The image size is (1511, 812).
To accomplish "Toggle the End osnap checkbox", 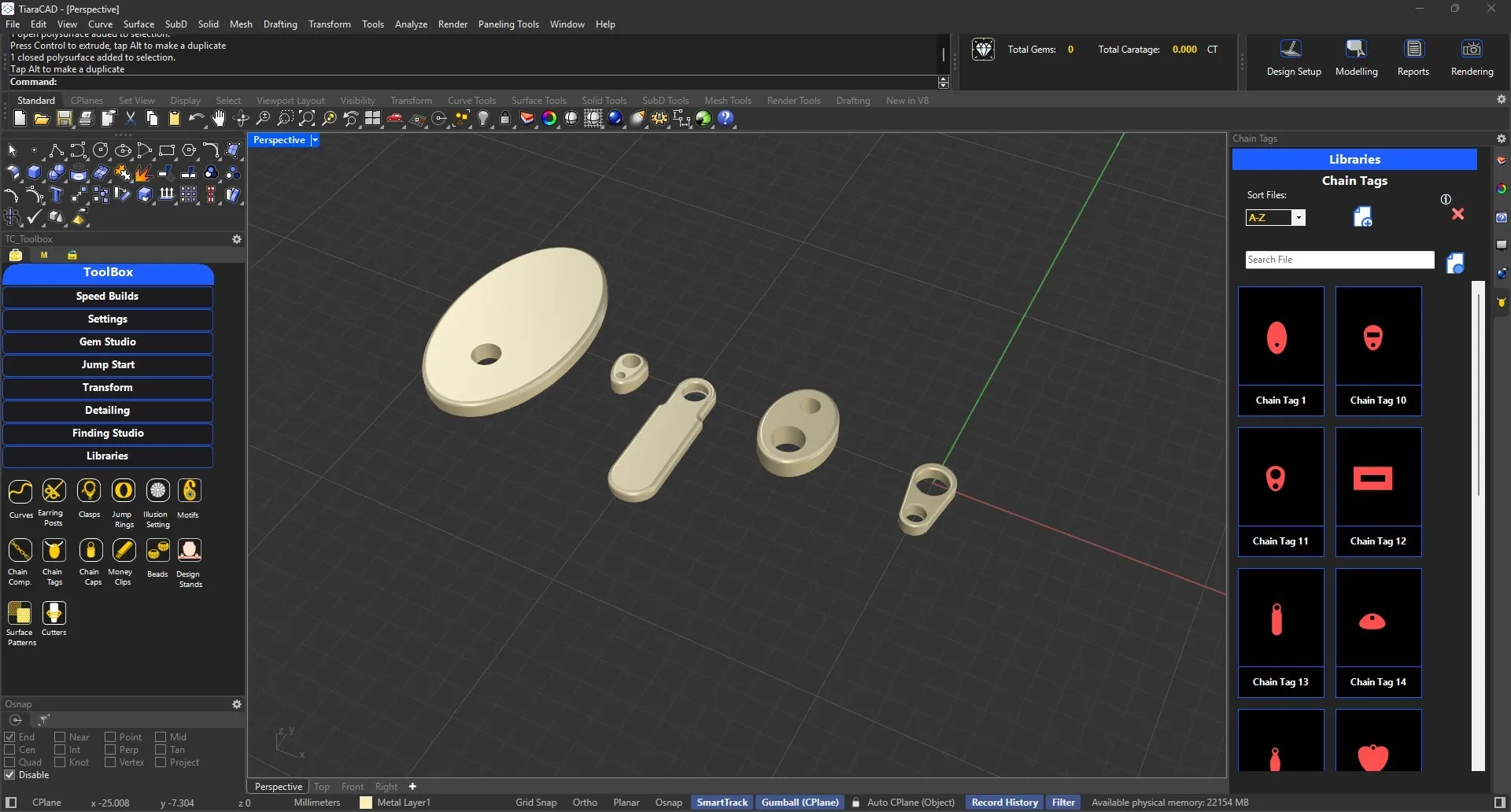I will tap(10, 737).
